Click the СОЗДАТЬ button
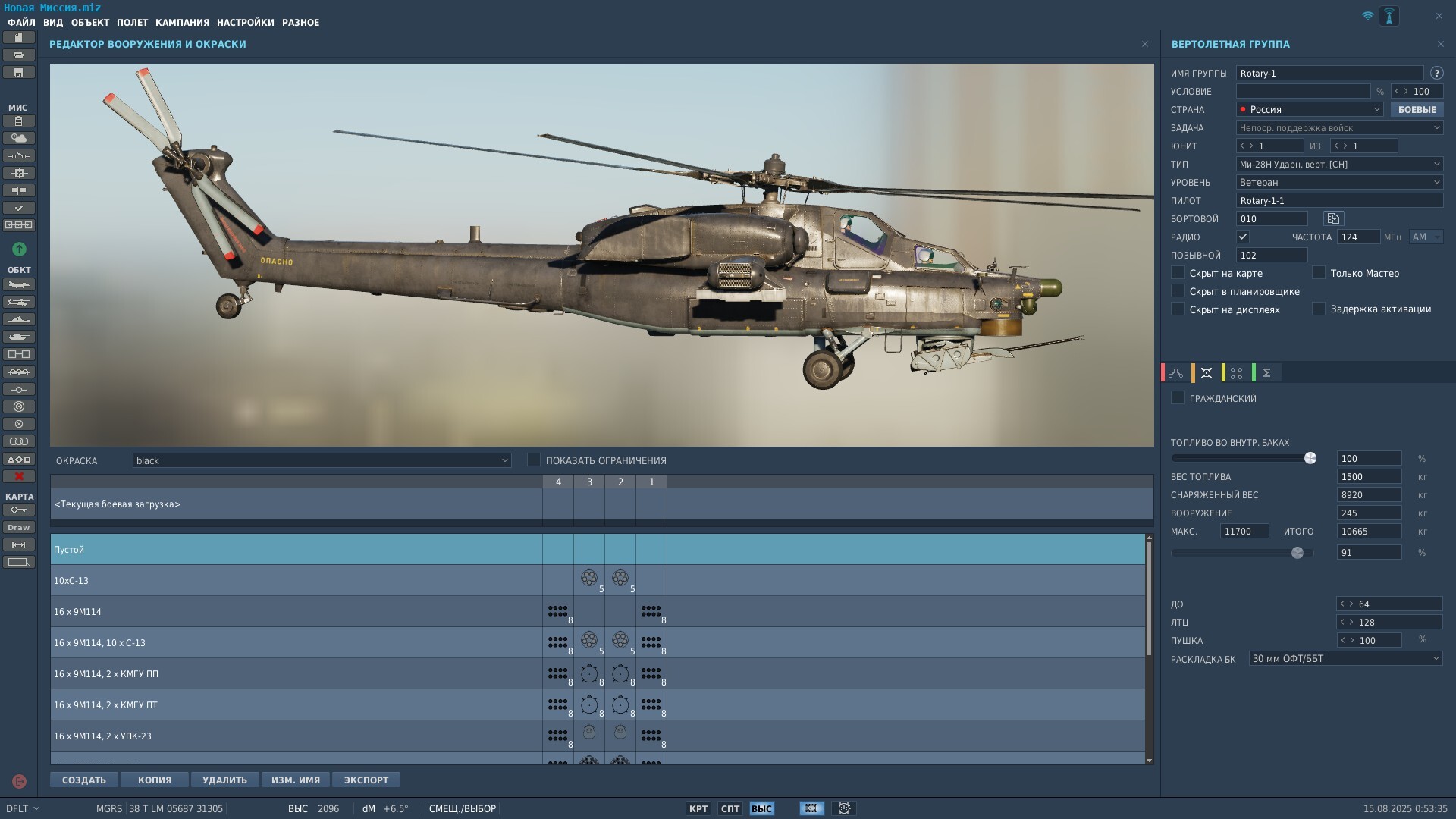Image resolution: width=1456 pixels, height=819 pixels. coord(84,780)
